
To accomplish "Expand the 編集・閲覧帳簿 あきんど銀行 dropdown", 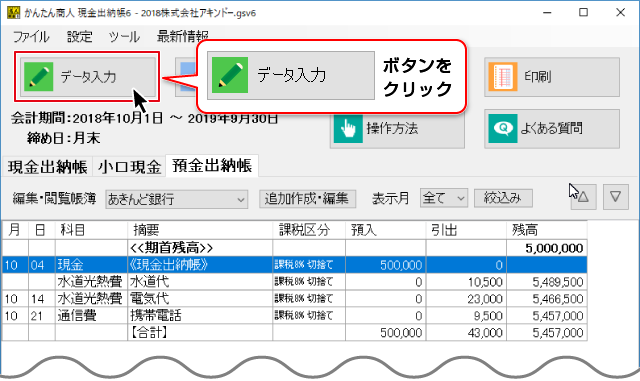I will [x=176, y=199].
